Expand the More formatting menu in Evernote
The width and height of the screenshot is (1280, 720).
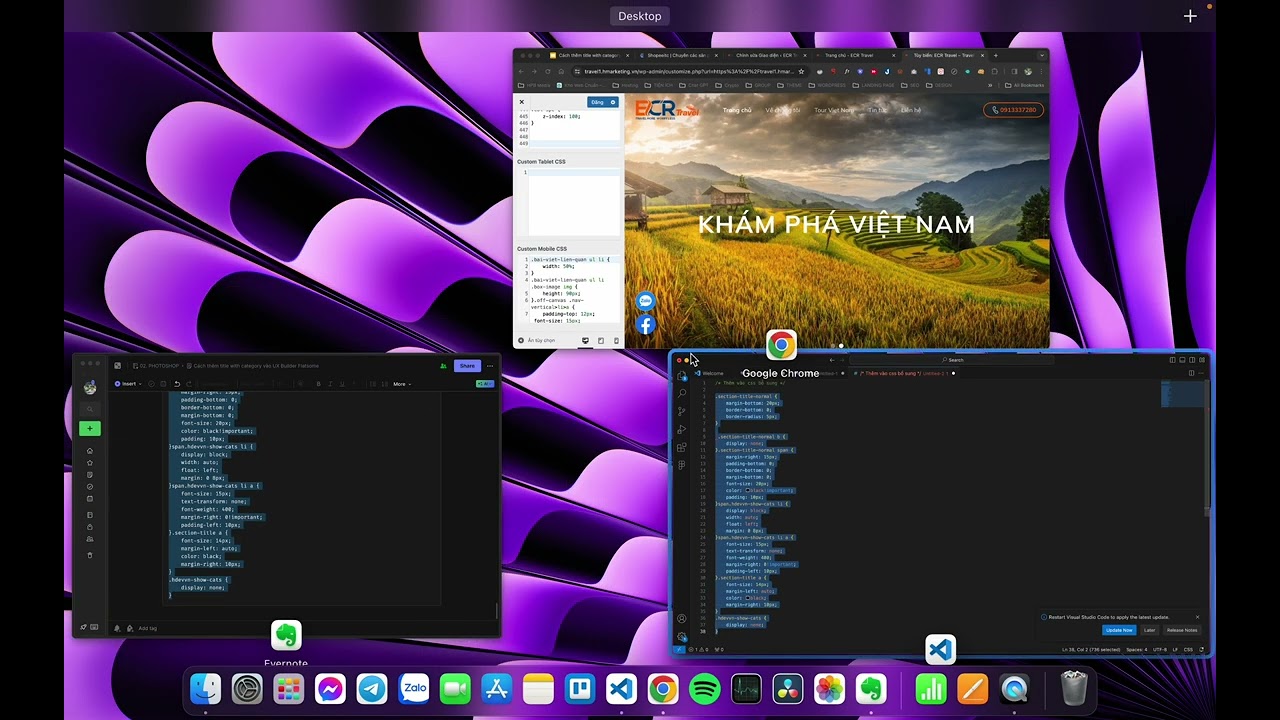pyautogui.click(x=401, y=384)
